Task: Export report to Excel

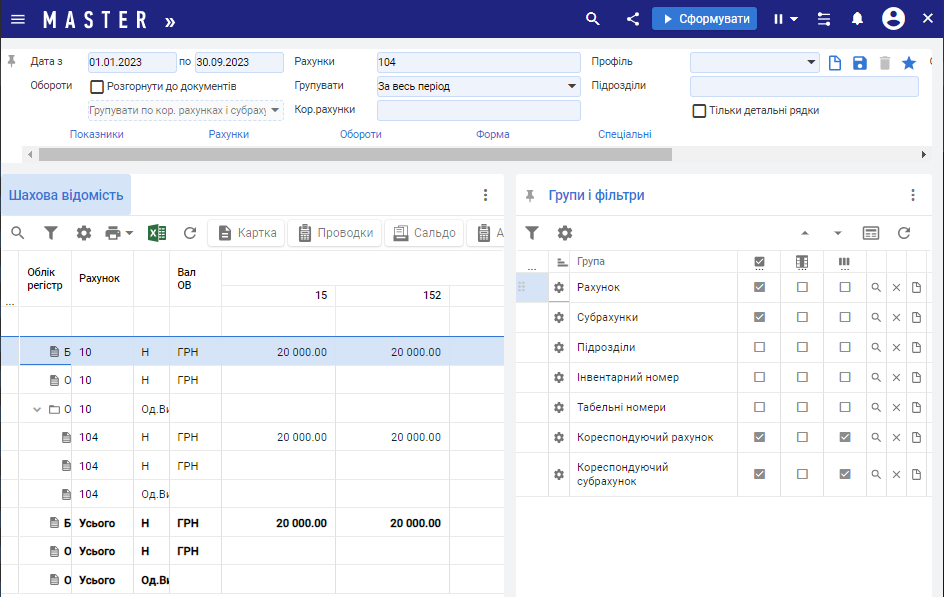Action: [157, 233]
